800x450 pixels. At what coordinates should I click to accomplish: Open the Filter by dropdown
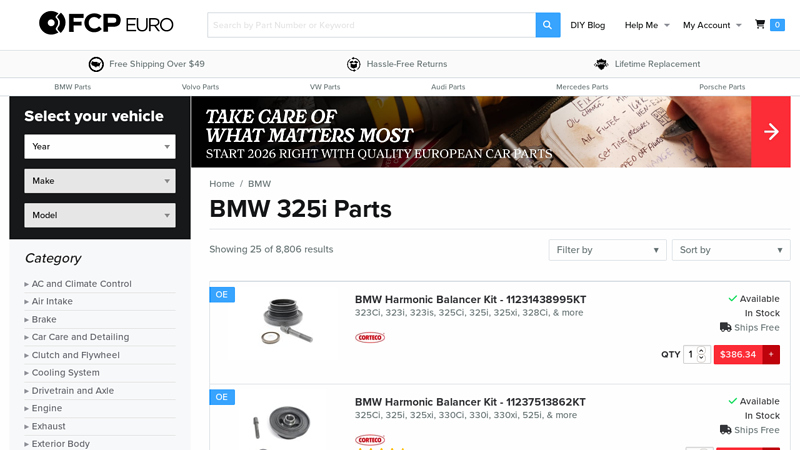coord(608,250)
